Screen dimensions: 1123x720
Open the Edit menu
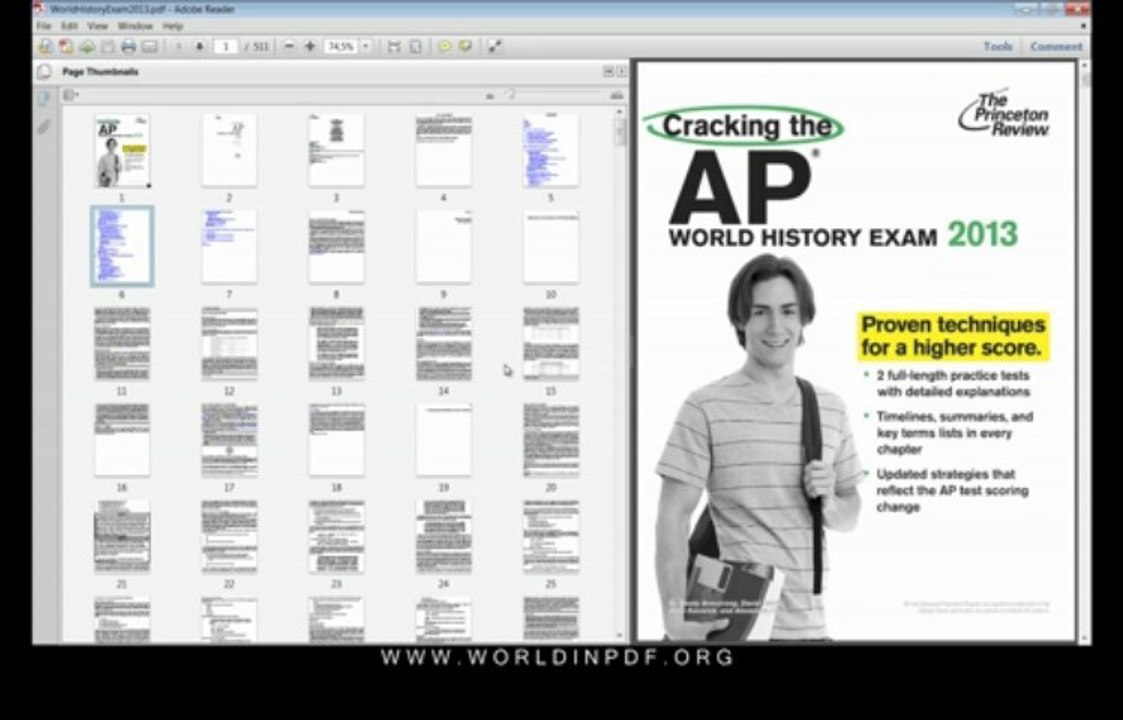[x=69, y=26]
